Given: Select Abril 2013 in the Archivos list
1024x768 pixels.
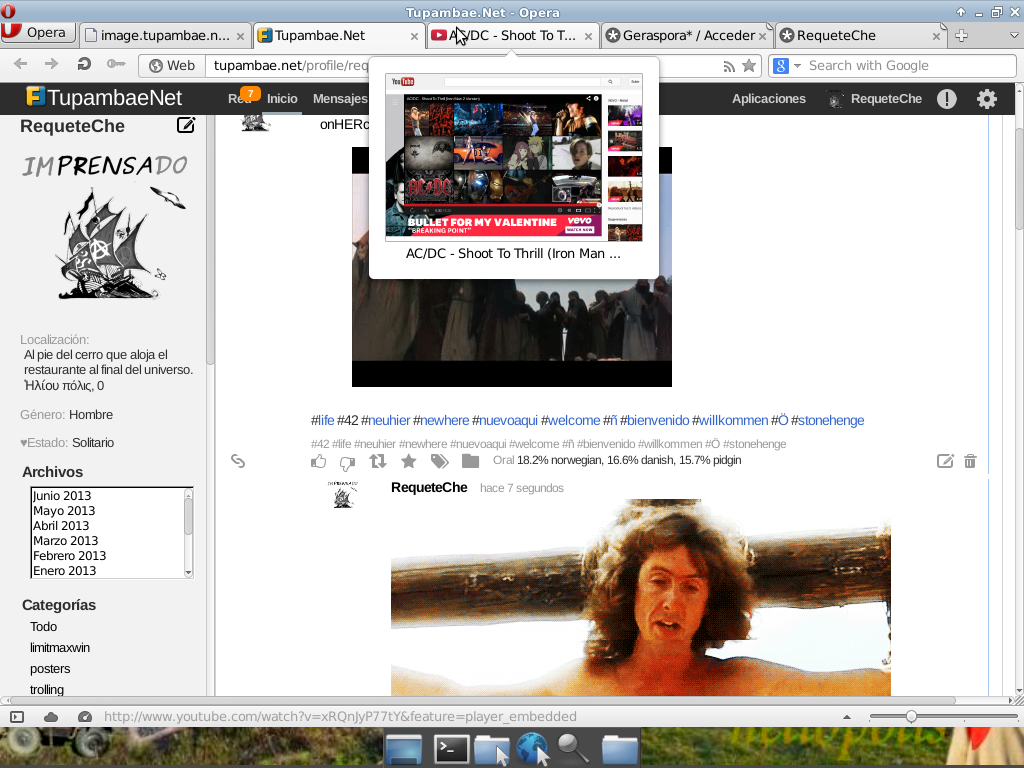Looking at the screenshot, I should click(x=61, y=526).
